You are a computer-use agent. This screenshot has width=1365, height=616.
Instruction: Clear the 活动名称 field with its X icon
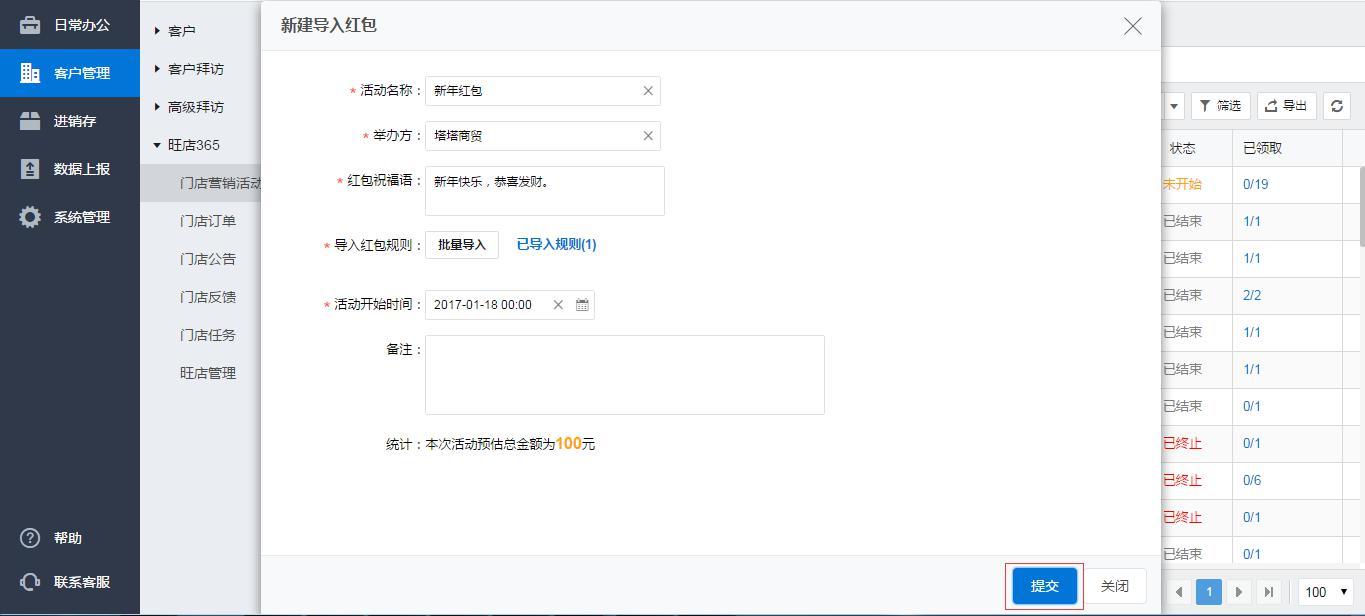point(648,91)
